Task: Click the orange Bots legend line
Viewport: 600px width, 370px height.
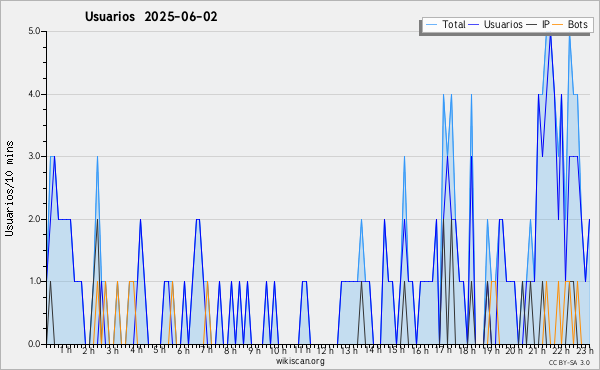Action: click(558, 25)
